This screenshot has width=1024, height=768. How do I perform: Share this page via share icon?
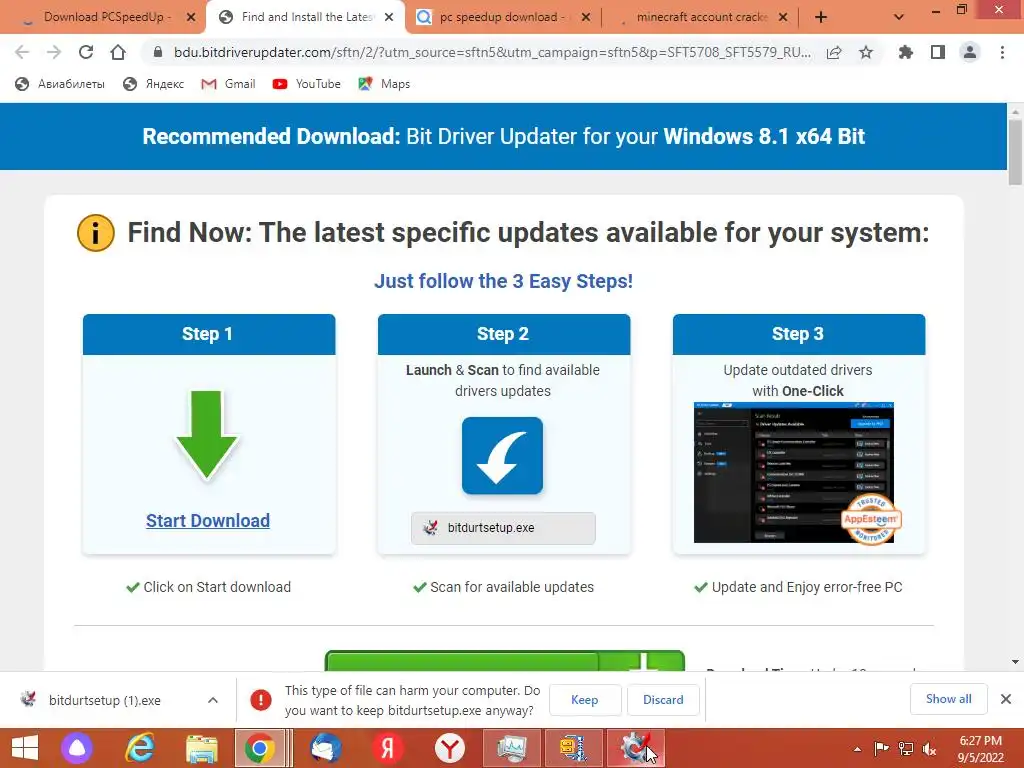834,53
